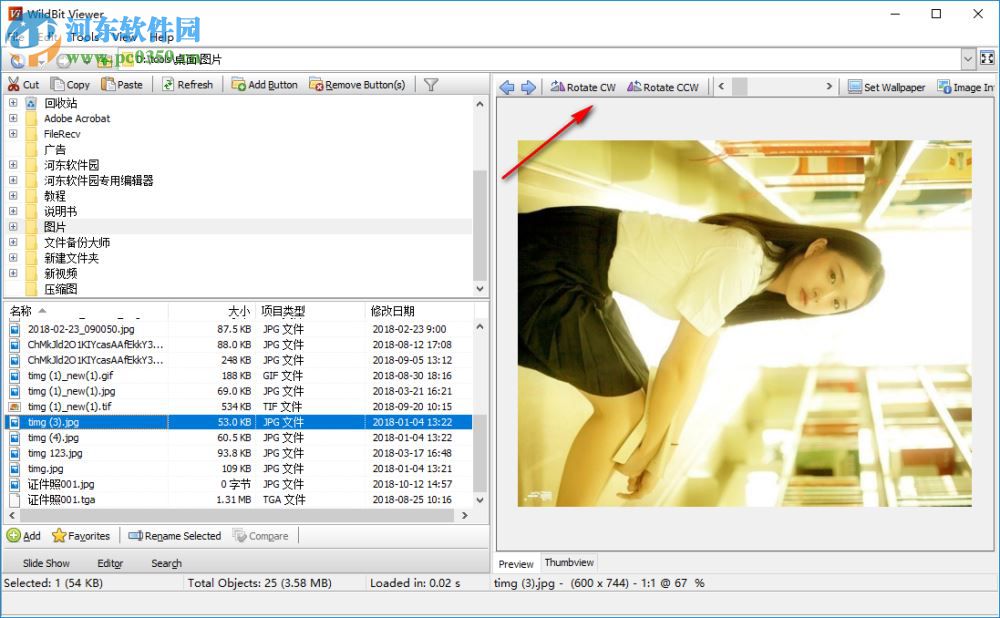Open the address bar dropdown
Image resolution: width=1000 pixels, height=618 pixels.
968,58
